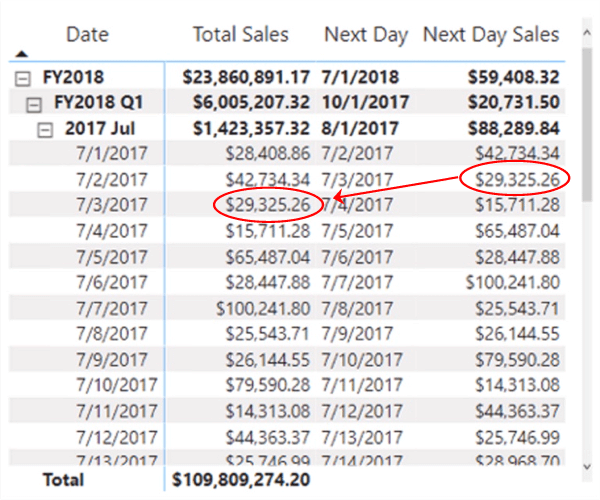Sort by the Total Sales column header
The height and width of the screenshot is (500, 600).
coord(240,35)
